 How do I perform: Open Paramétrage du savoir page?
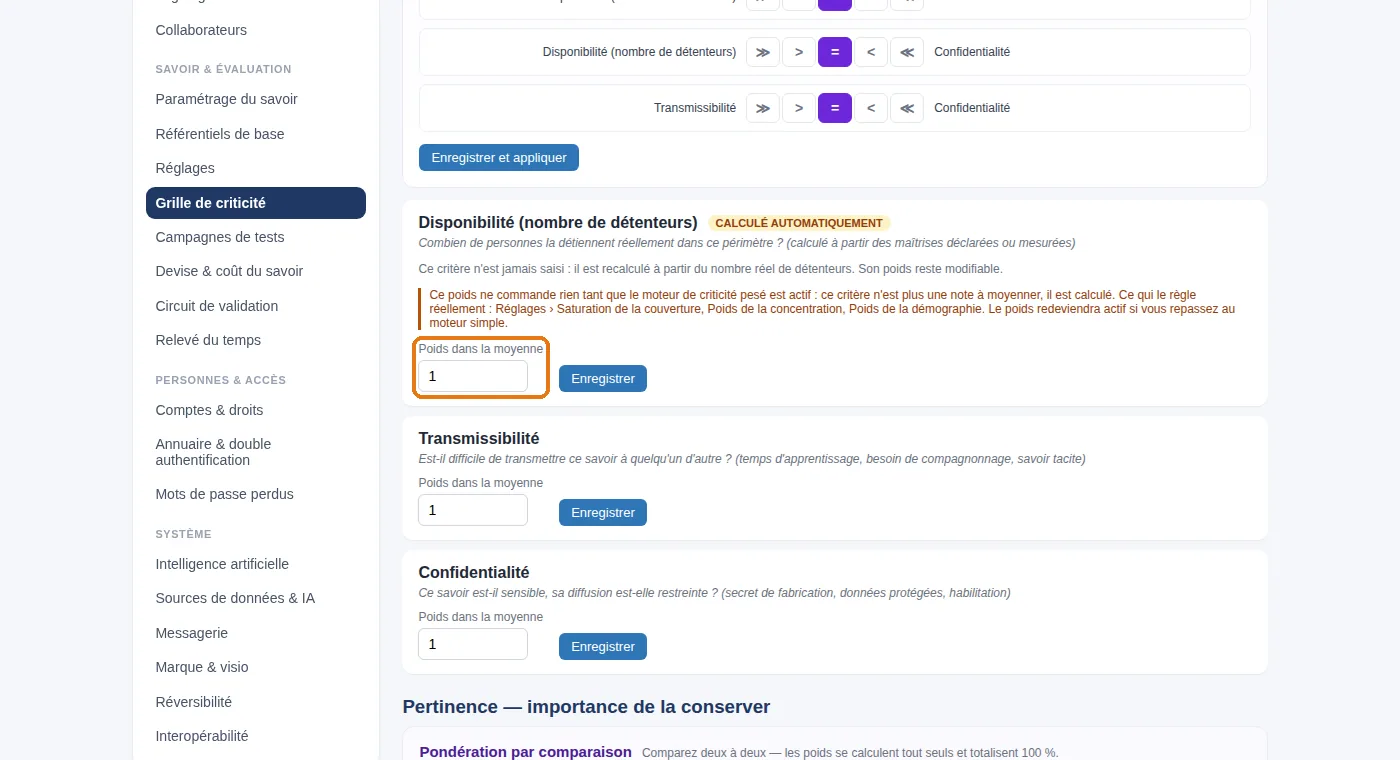point(256,99)
